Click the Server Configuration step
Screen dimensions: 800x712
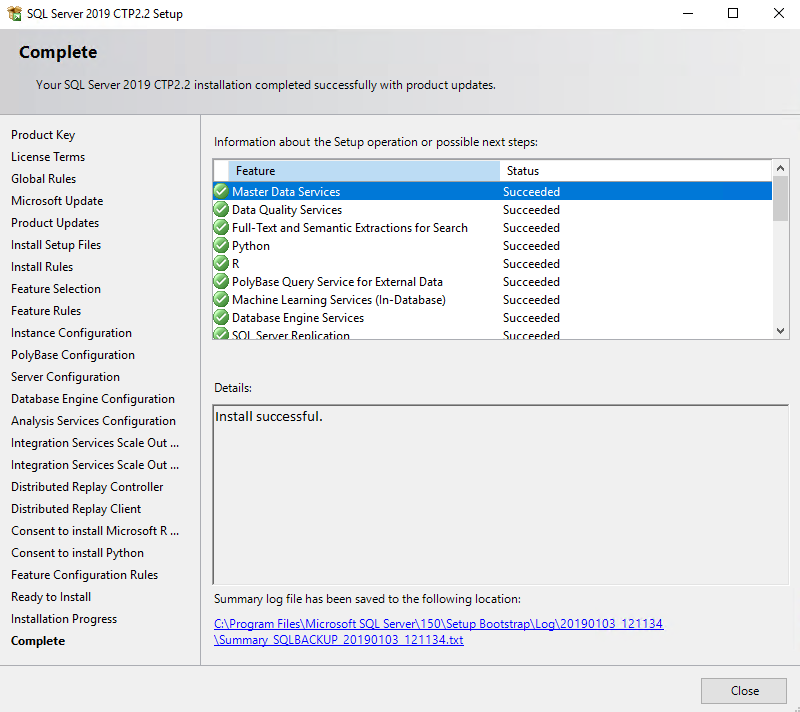(x=65, y=377)
